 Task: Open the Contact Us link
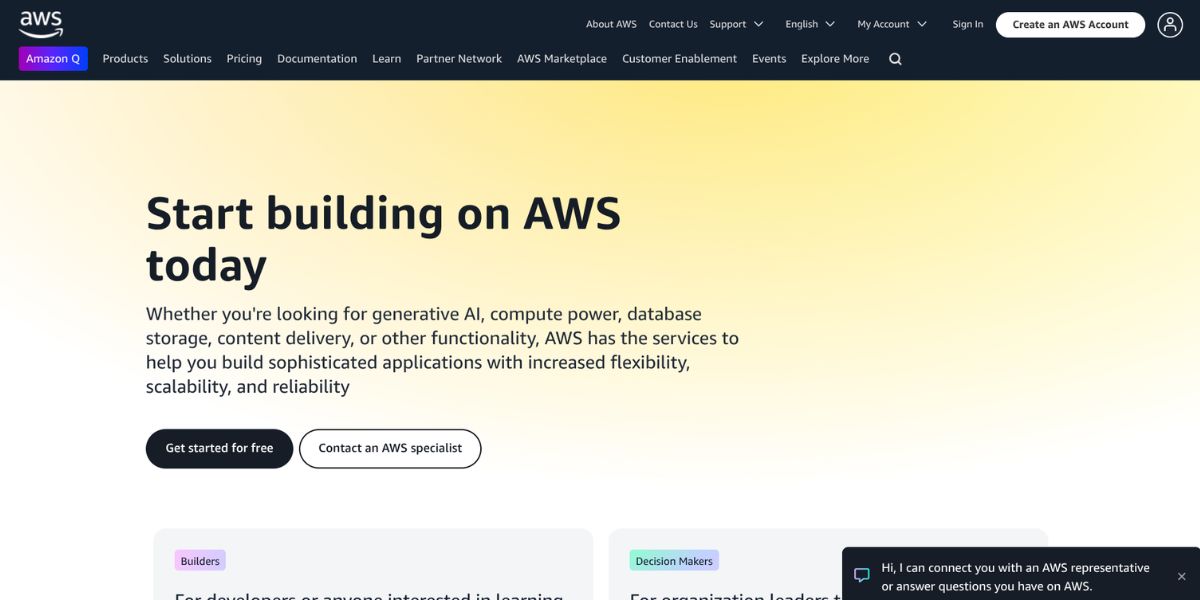point(673,24)
